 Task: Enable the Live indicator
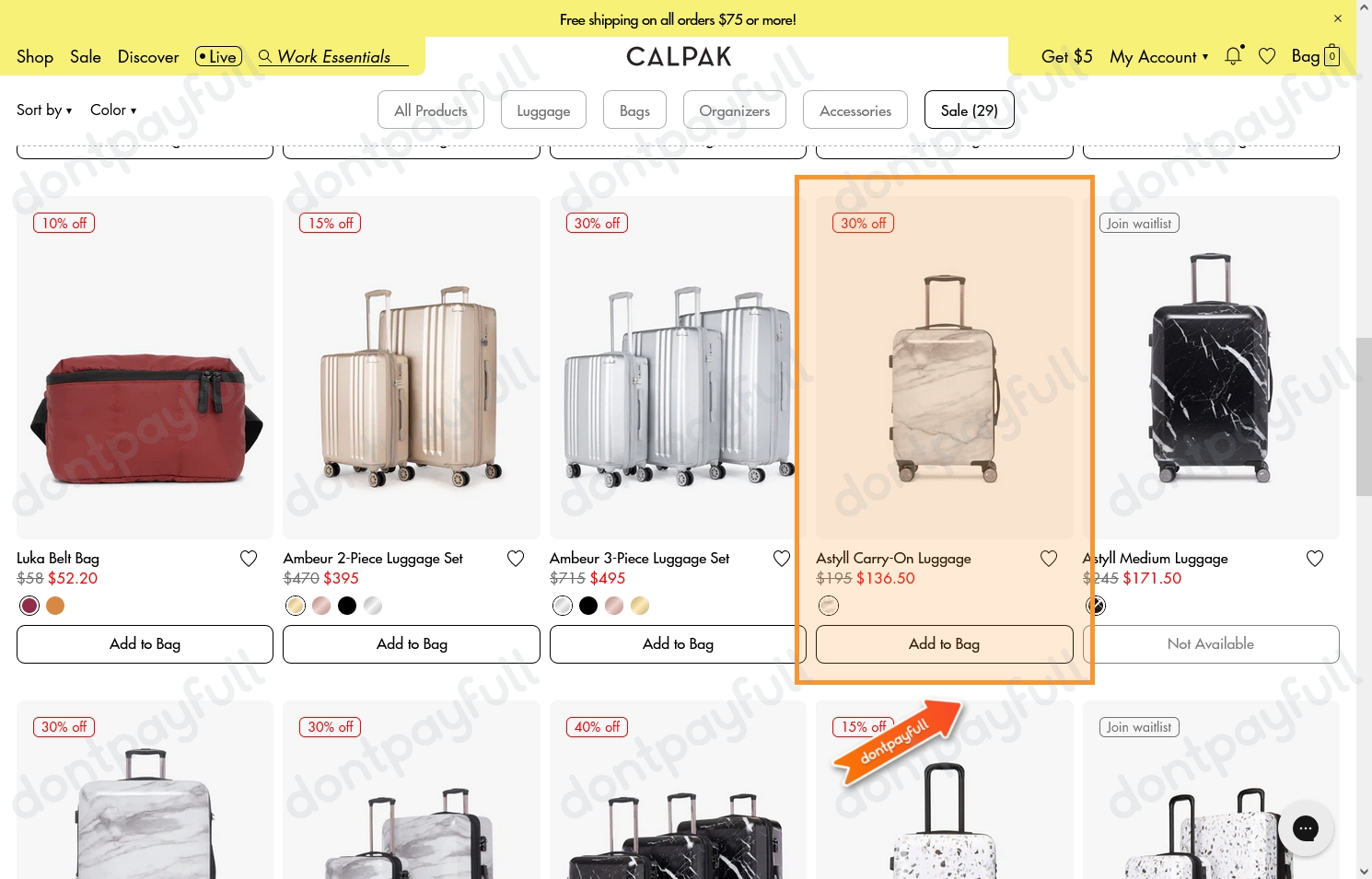click(217, 56)
